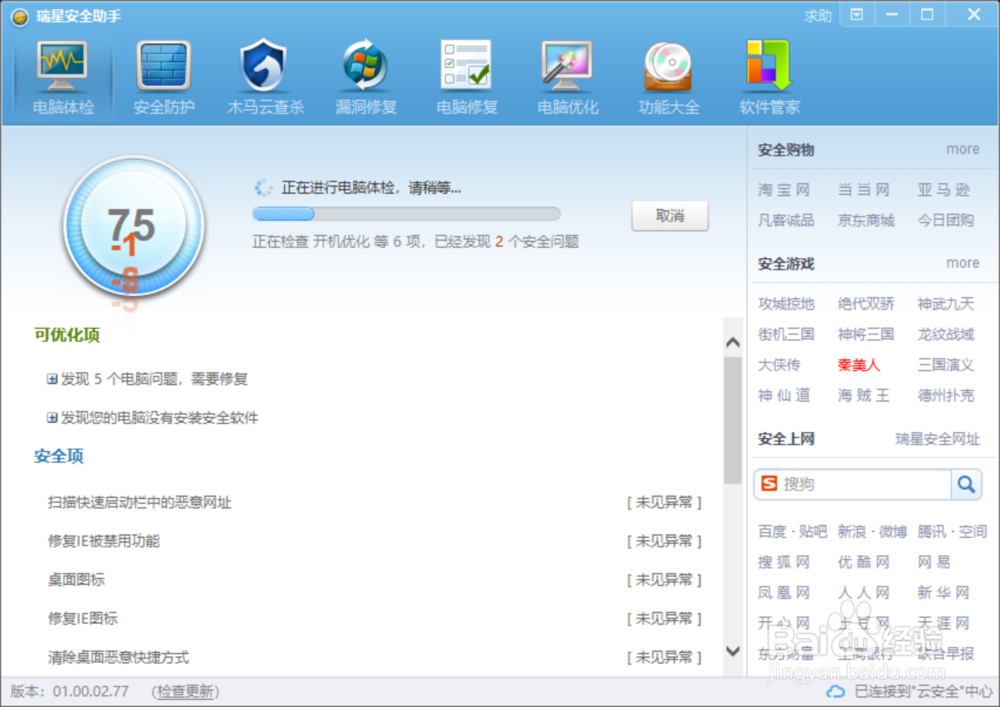Open 攻城掠地 game link
The image size is (1000, 707).
click(786, 303)
